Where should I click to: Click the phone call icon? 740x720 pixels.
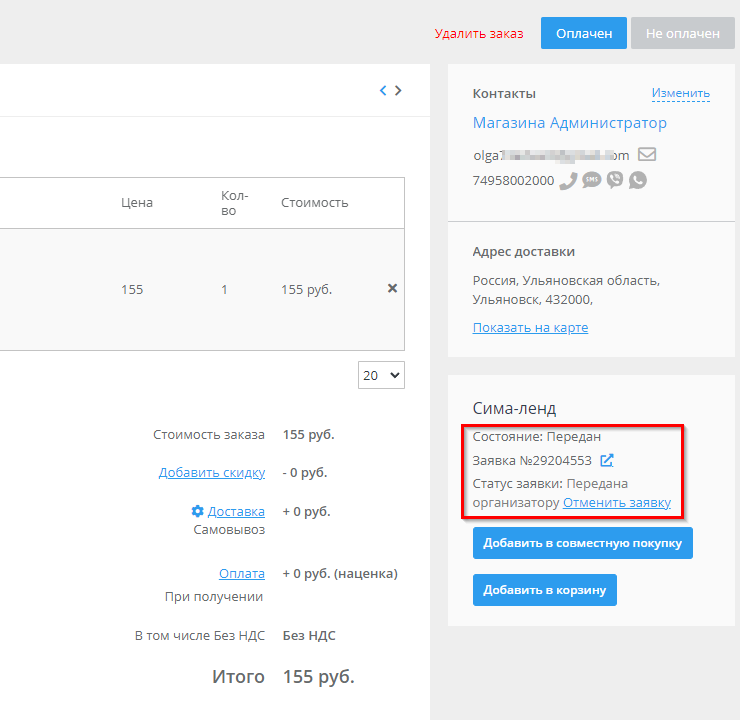point(567,180)
